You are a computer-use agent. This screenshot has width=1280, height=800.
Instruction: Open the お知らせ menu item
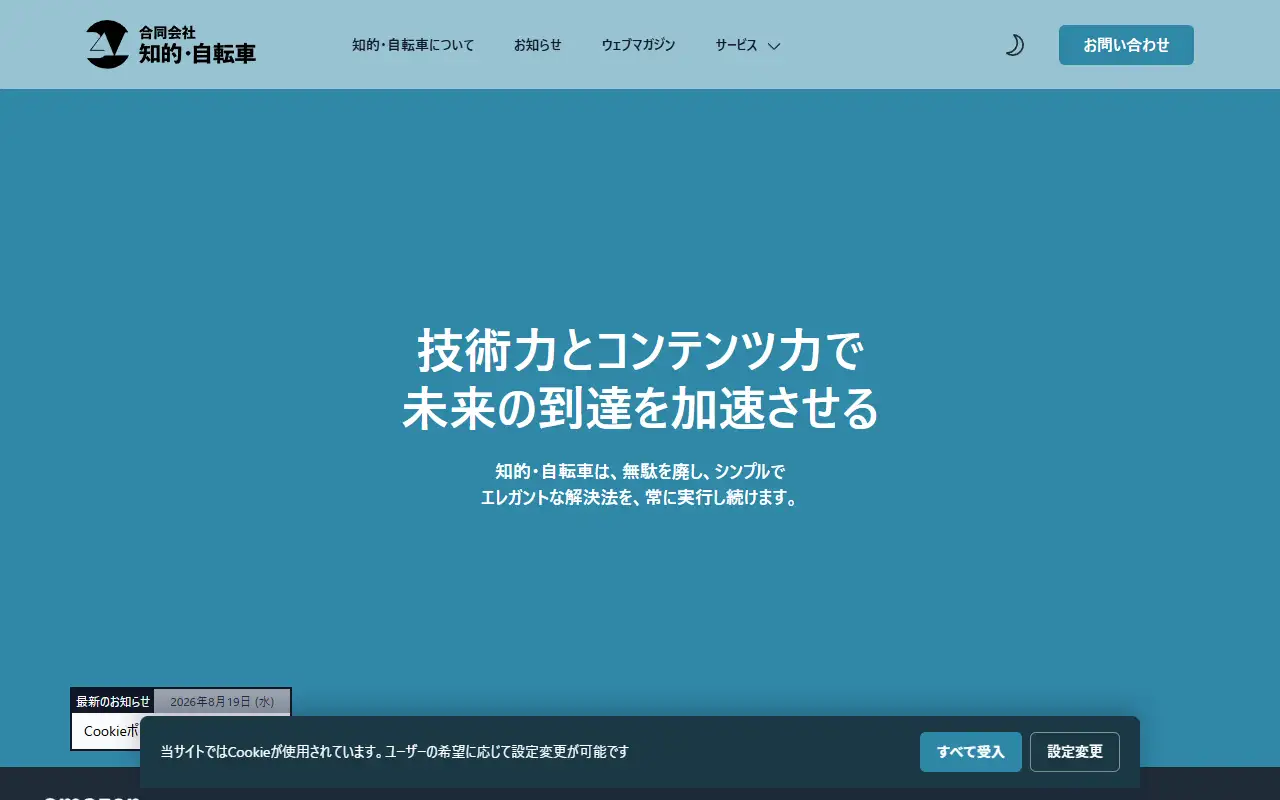click(538, 45)
